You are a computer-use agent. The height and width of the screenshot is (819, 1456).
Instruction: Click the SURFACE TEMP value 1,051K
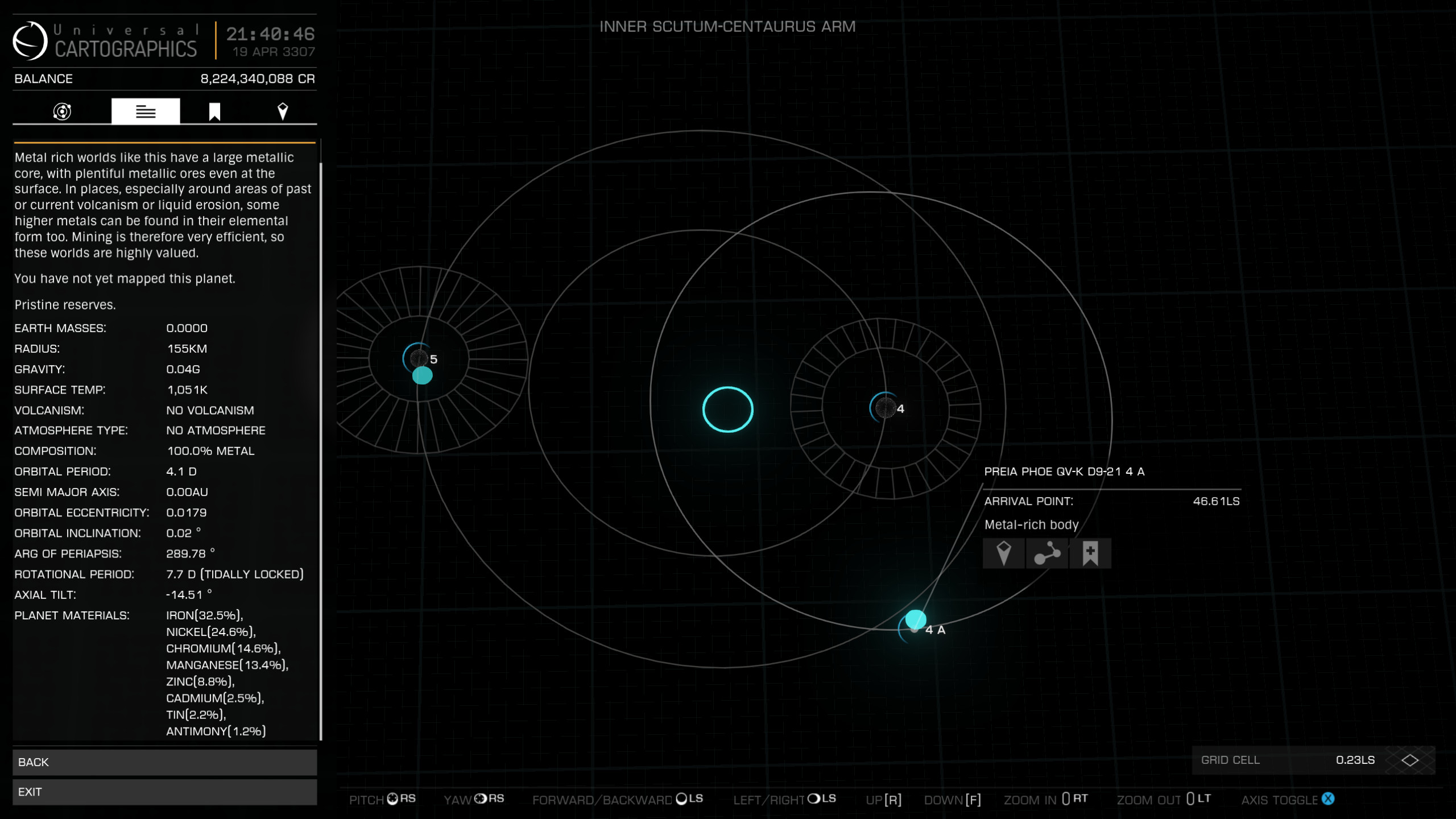point(187,390)
